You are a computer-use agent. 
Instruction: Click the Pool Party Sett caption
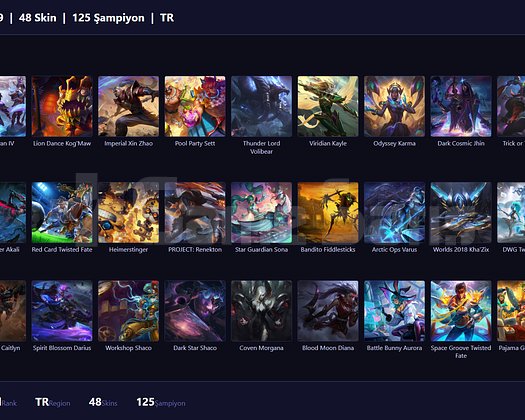click(195, 144)
